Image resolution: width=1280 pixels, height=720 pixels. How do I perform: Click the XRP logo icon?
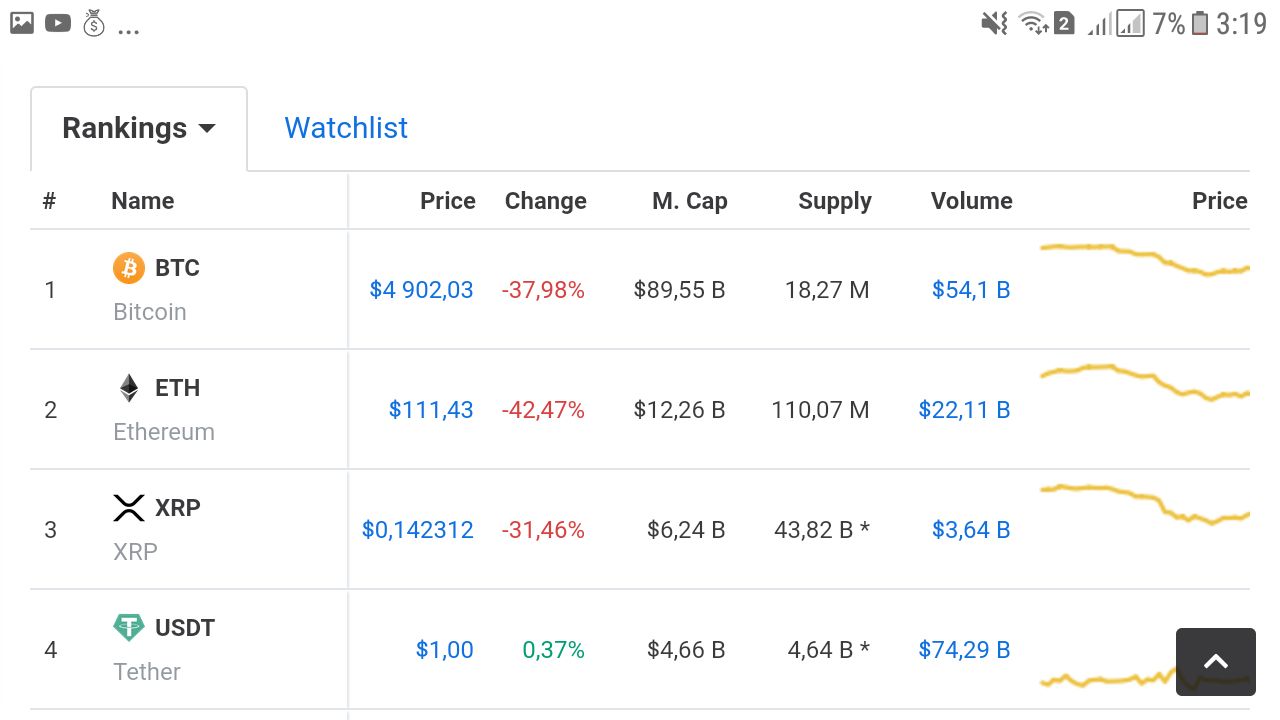pos(129,508)
